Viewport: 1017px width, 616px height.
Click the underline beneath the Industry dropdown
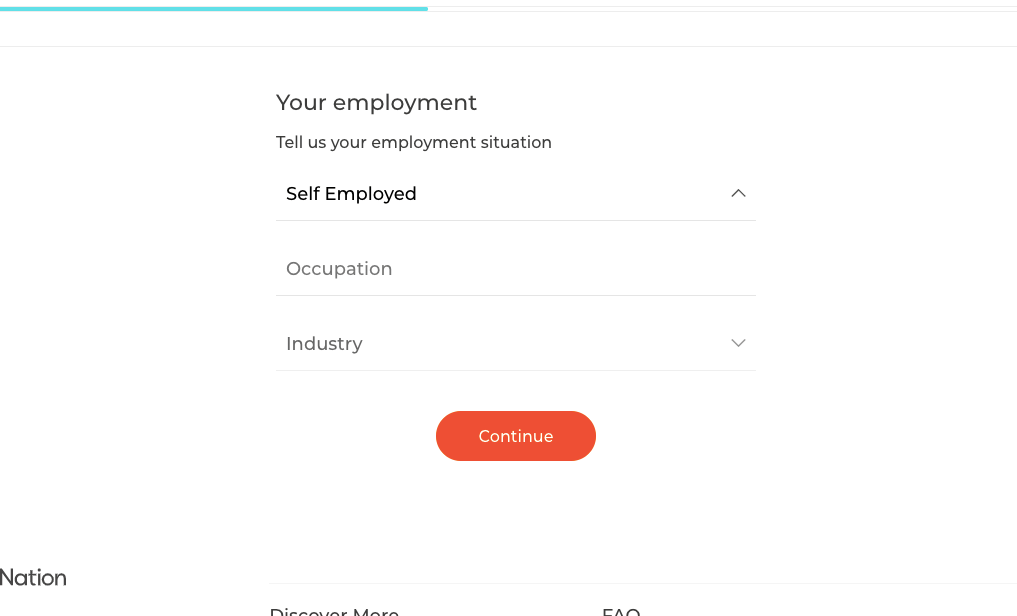pyautogui.click(x=516, y=370)
